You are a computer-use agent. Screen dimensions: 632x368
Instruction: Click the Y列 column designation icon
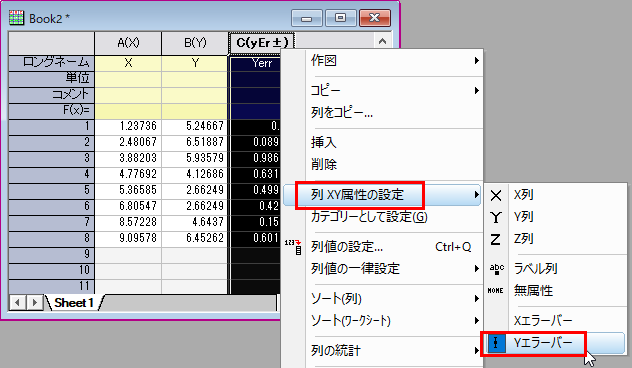click(x=496, y=218)
